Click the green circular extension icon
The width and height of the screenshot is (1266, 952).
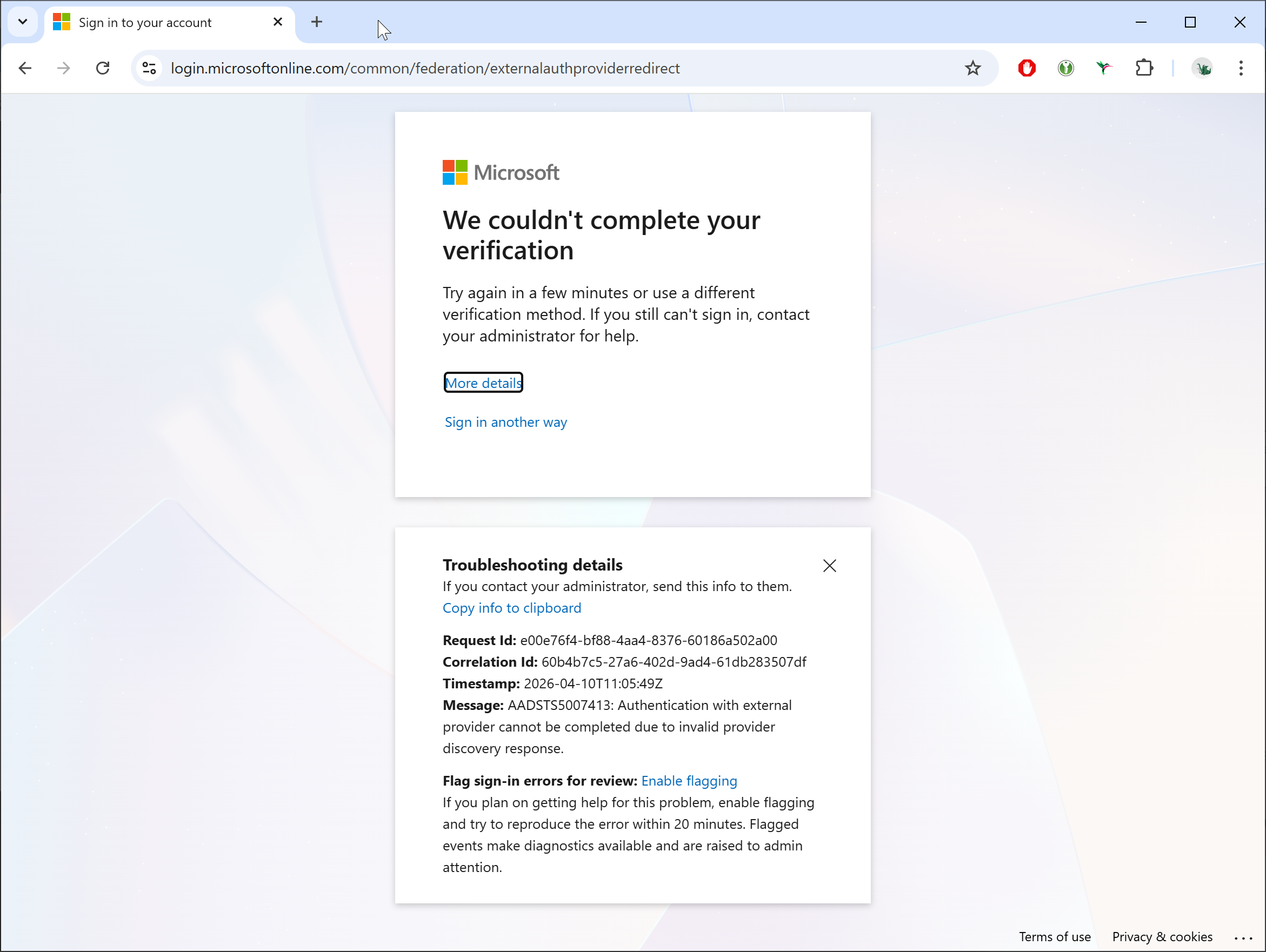coord(1065,69)
